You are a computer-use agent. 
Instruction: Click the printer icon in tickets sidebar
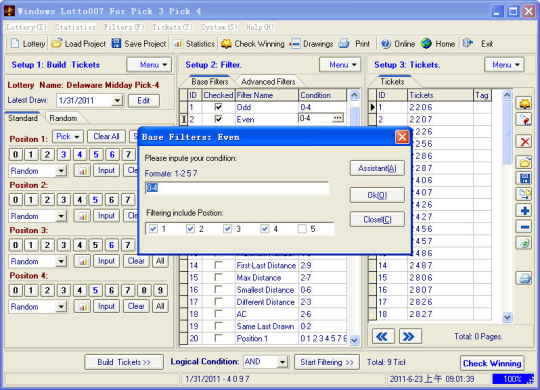point(525,278)
